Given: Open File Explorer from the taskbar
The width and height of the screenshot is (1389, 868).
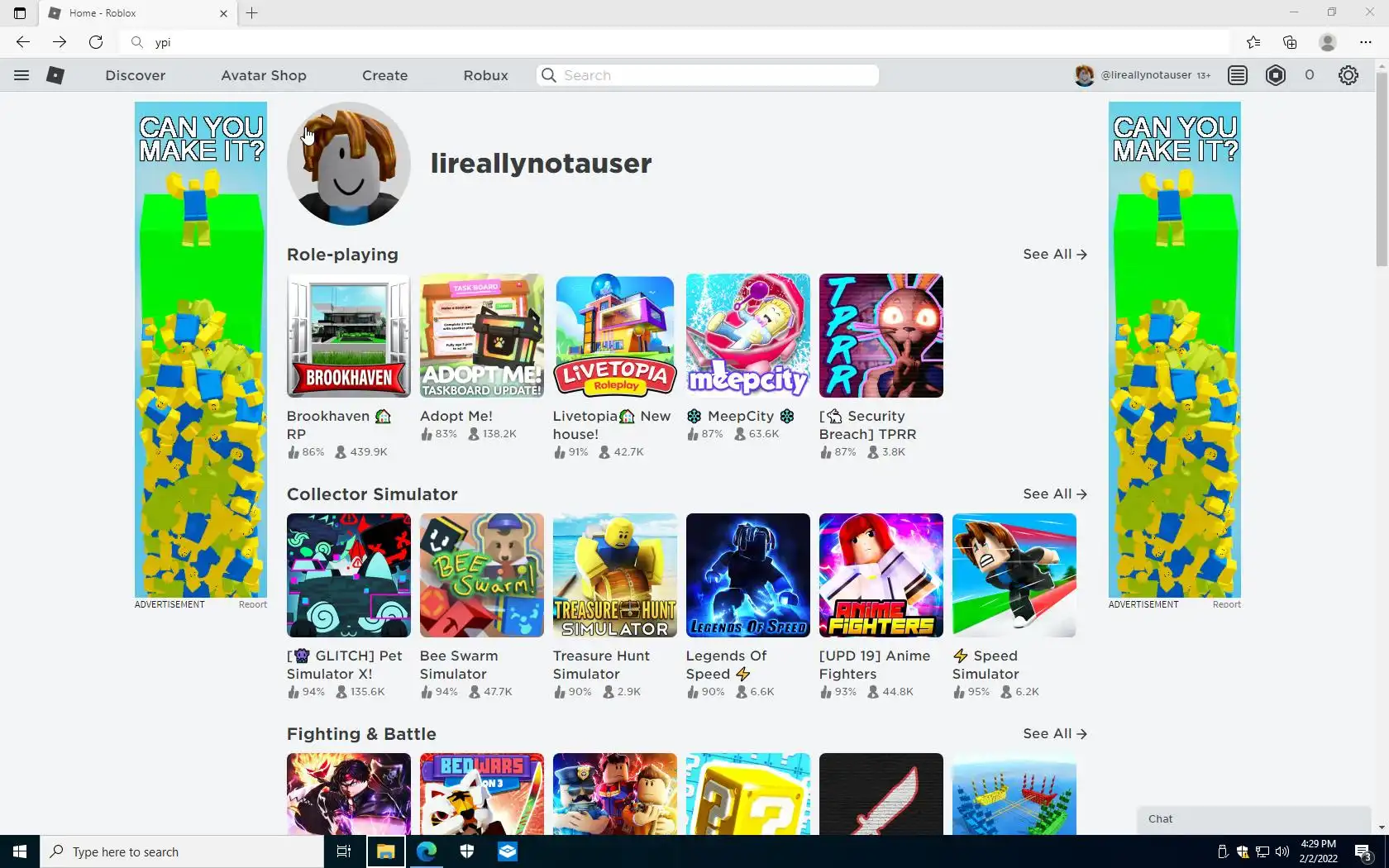Looking at the screenshot, I should [385, 851].
